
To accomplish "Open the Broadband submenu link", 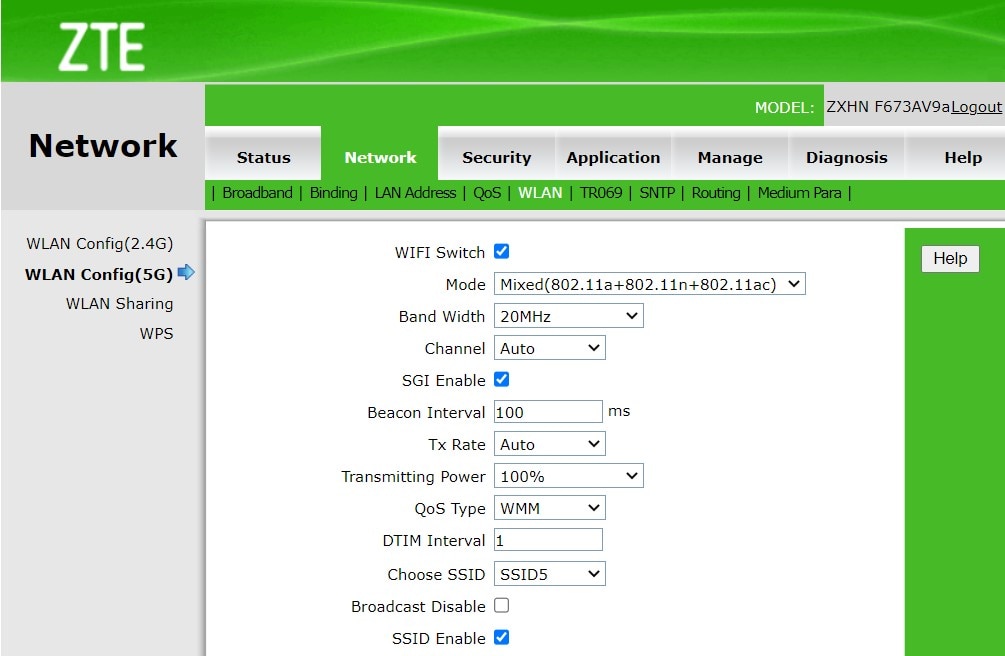I will click(x=257, y=193).
